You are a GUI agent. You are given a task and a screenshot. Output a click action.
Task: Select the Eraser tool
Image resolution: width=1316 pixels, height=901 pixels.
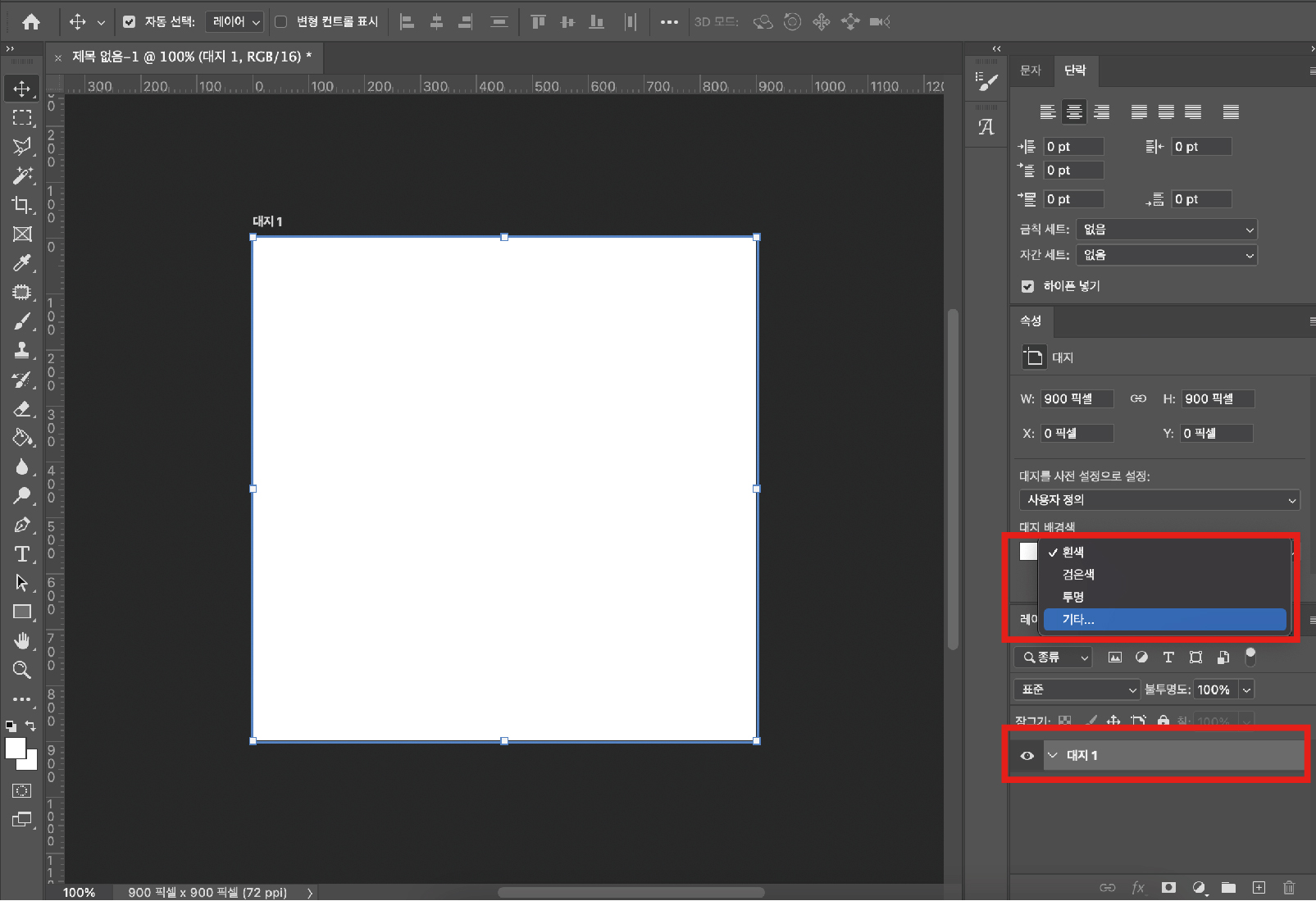22,408
